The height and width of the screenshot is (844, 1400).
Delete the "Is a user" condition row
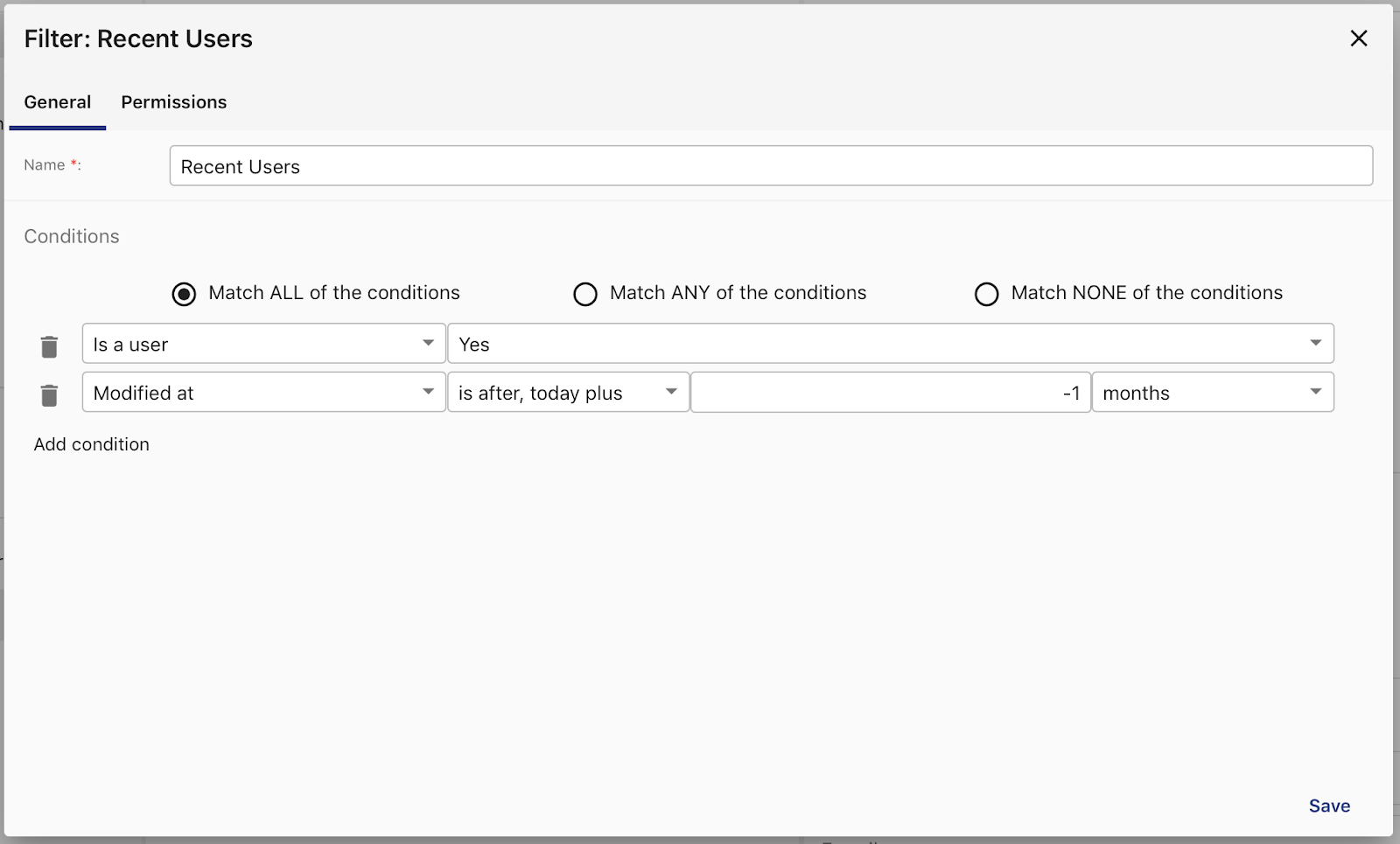49,347
